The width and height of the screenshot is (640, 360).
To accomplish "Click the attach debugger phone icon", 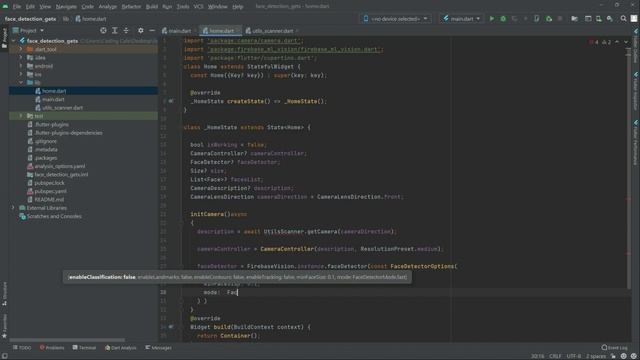I will (537, 19).
